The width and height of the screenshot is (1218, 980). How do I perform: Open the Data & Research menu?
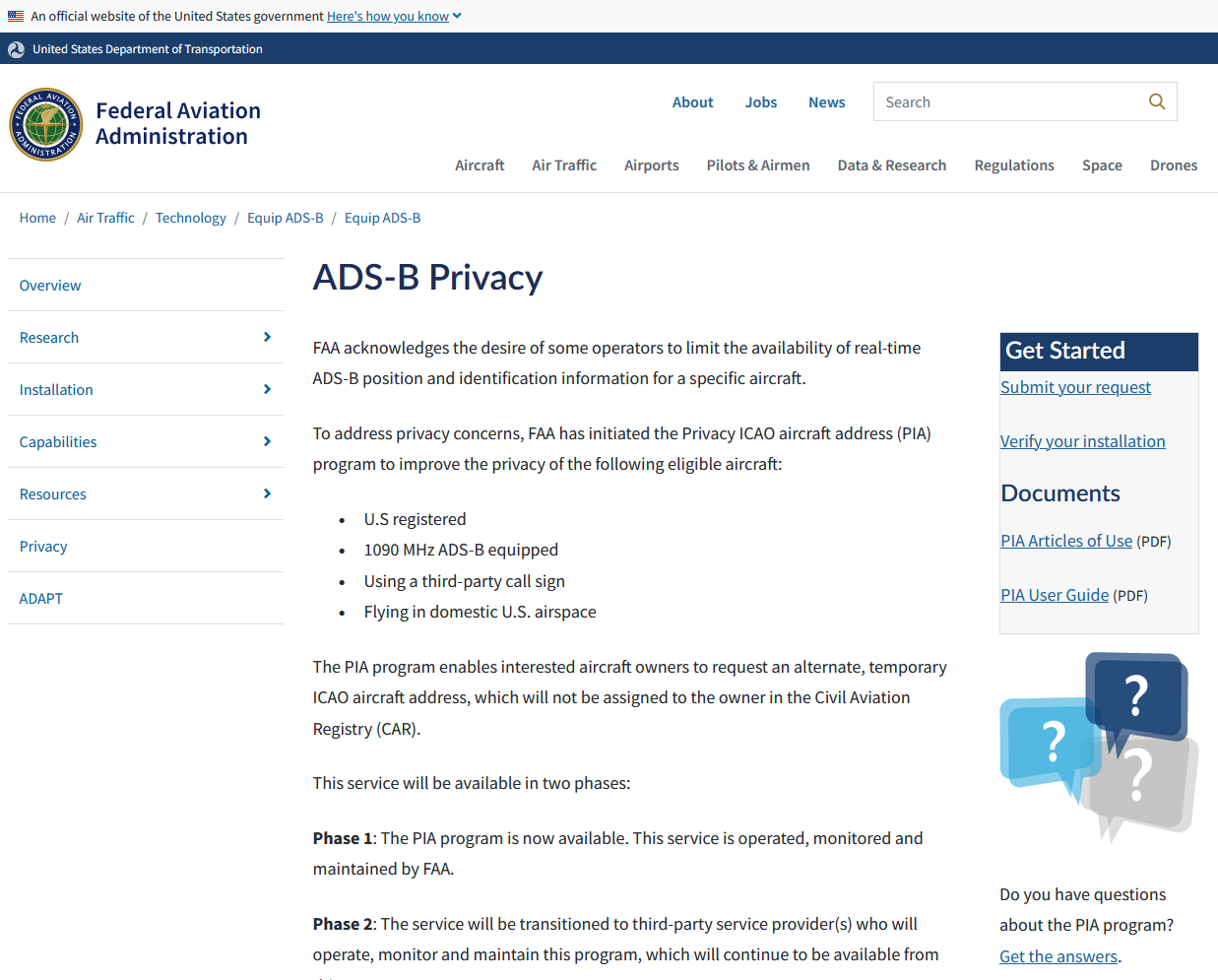point(892,165)
